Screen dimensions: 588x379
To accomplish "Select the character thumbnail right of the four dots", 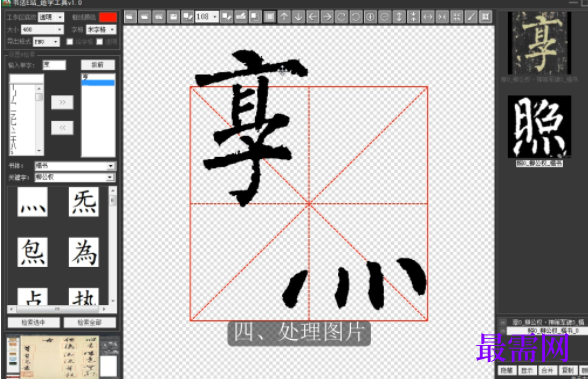I will point(84,202).
